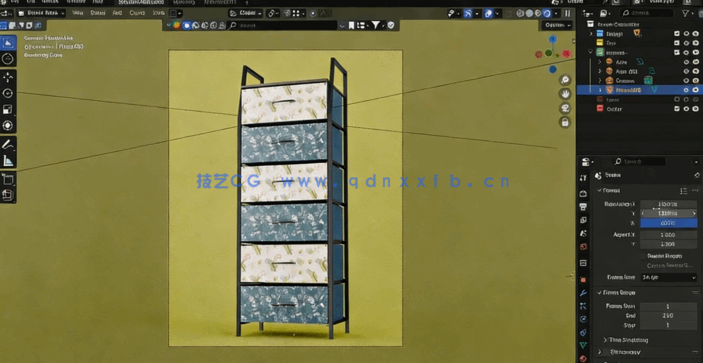Click the Resolution X field
The image size is (703, 363).
click(x=668, y=204)
